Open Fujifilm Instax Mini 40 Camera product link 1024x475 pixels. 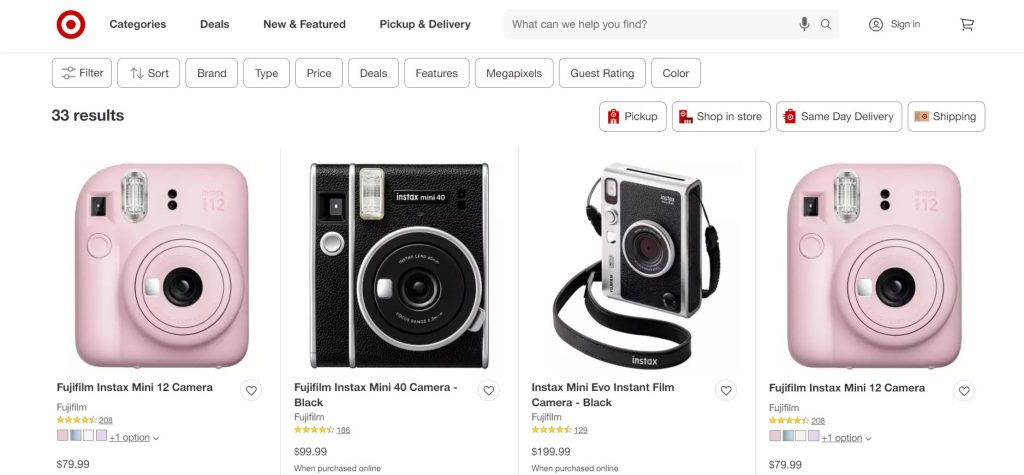(x=375, y=394)
